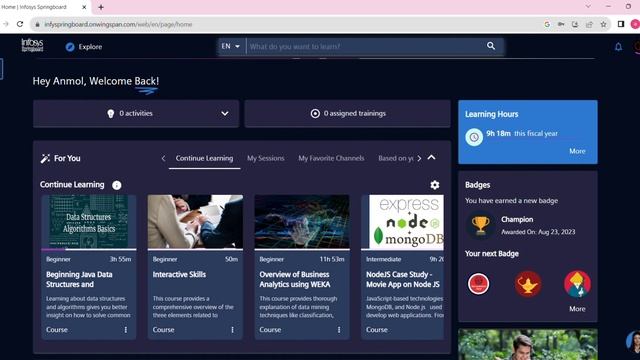Click the Champion trophy badge icon
Screen dimensions: 640x360
(480, 225)
